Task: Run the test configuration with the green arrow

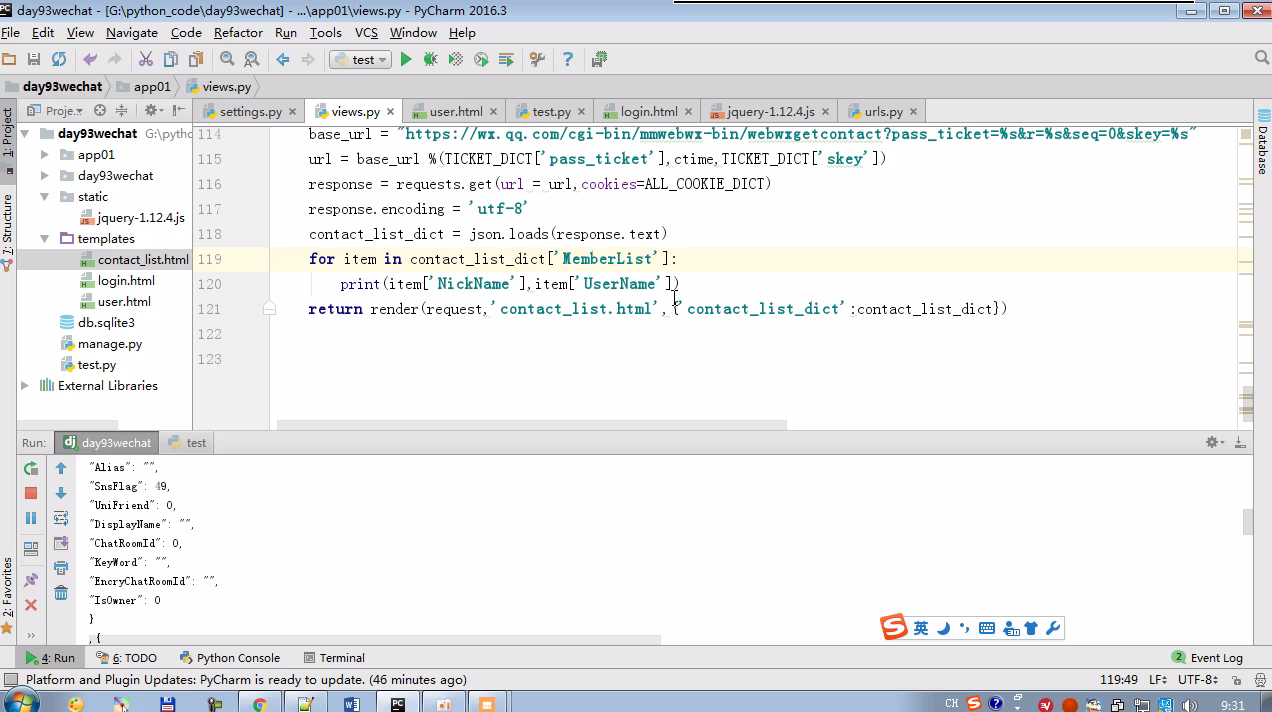Action: pyautogui.click(x=406, y=60)
